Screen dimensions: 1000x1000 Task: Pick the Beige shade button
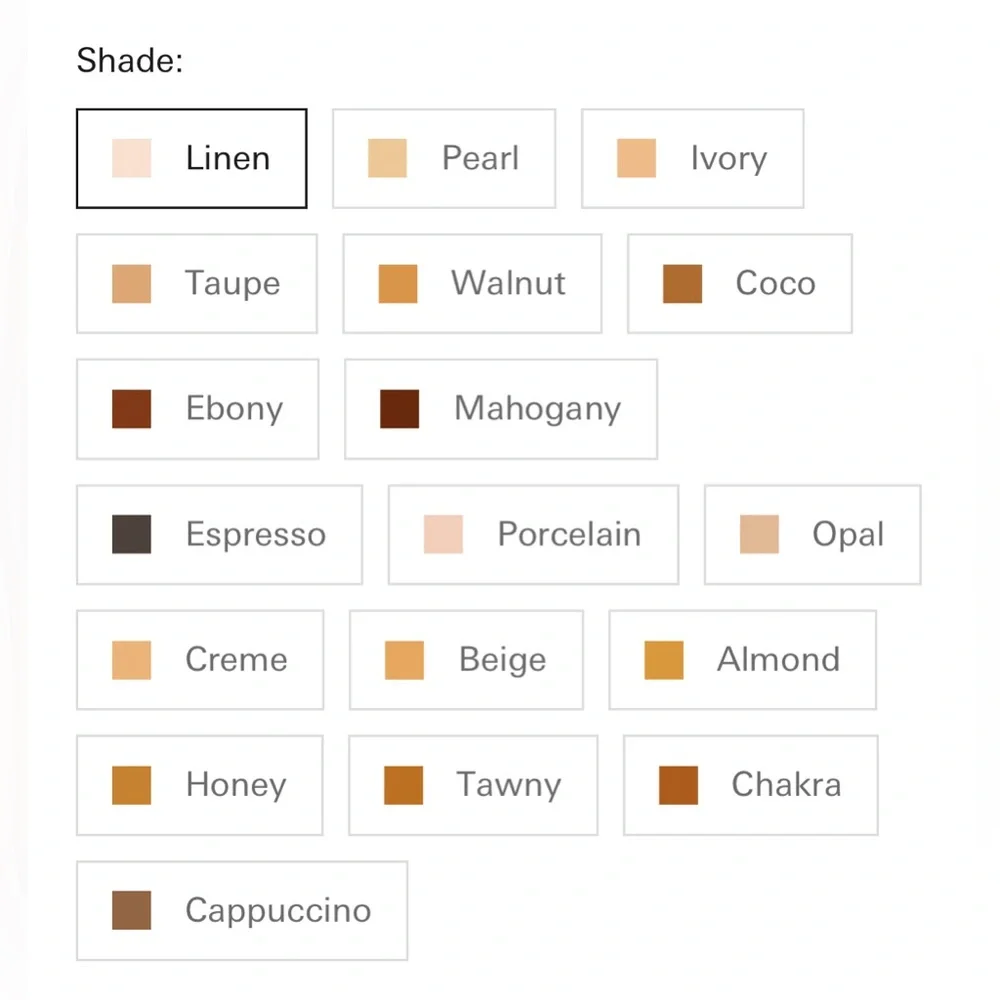(x=466, y=659)
